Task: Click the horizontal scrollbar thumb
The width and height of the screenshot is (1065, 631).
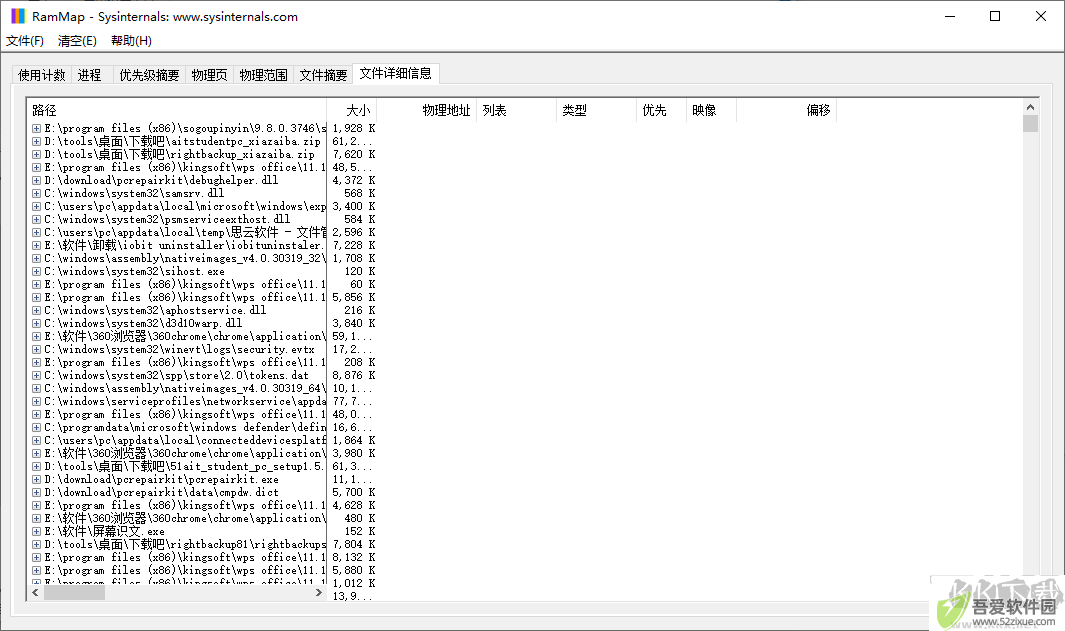Action: pyautogui.click(x=74, y=593)
